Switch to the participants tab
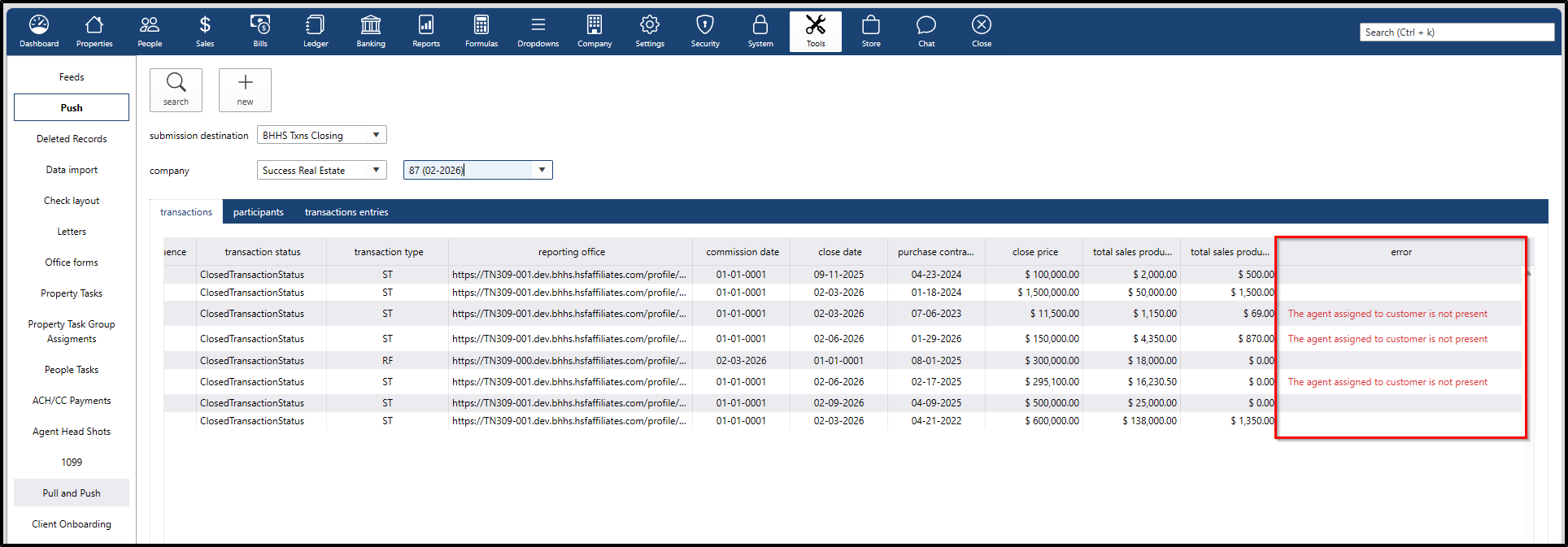 [259, 212]
